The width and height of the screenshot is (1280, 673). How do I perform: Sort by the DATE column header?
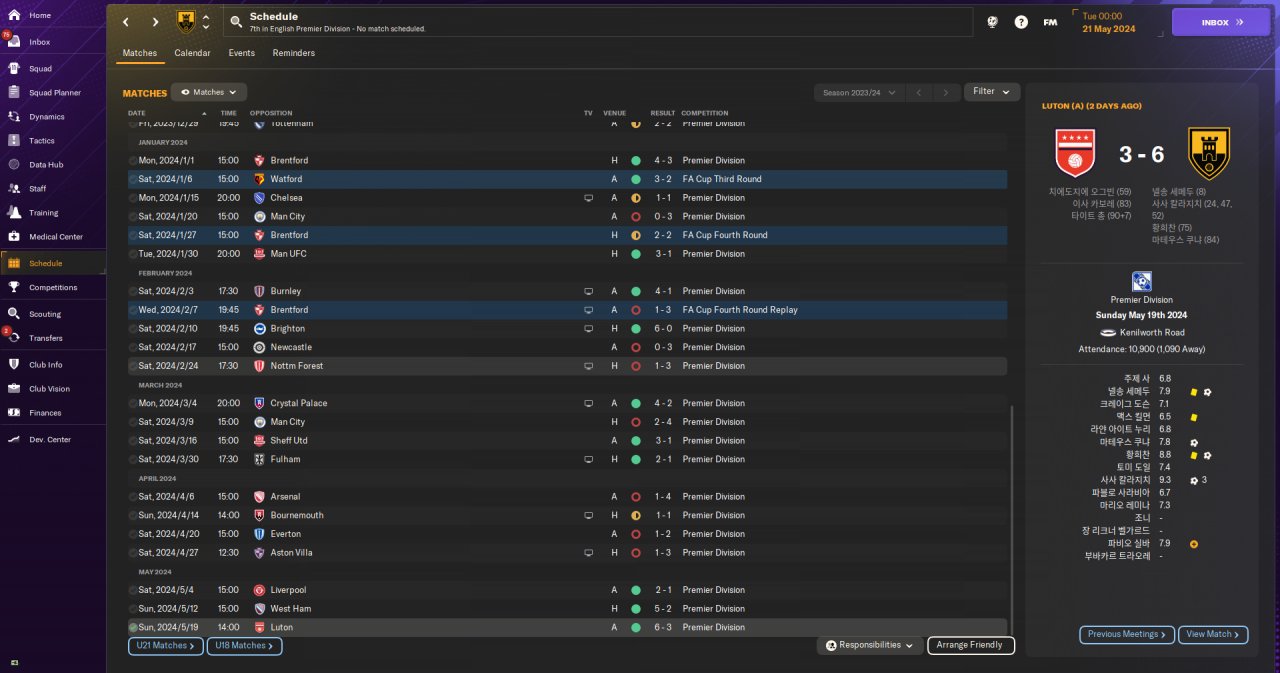pyautogui.click(x=137, y=113)
